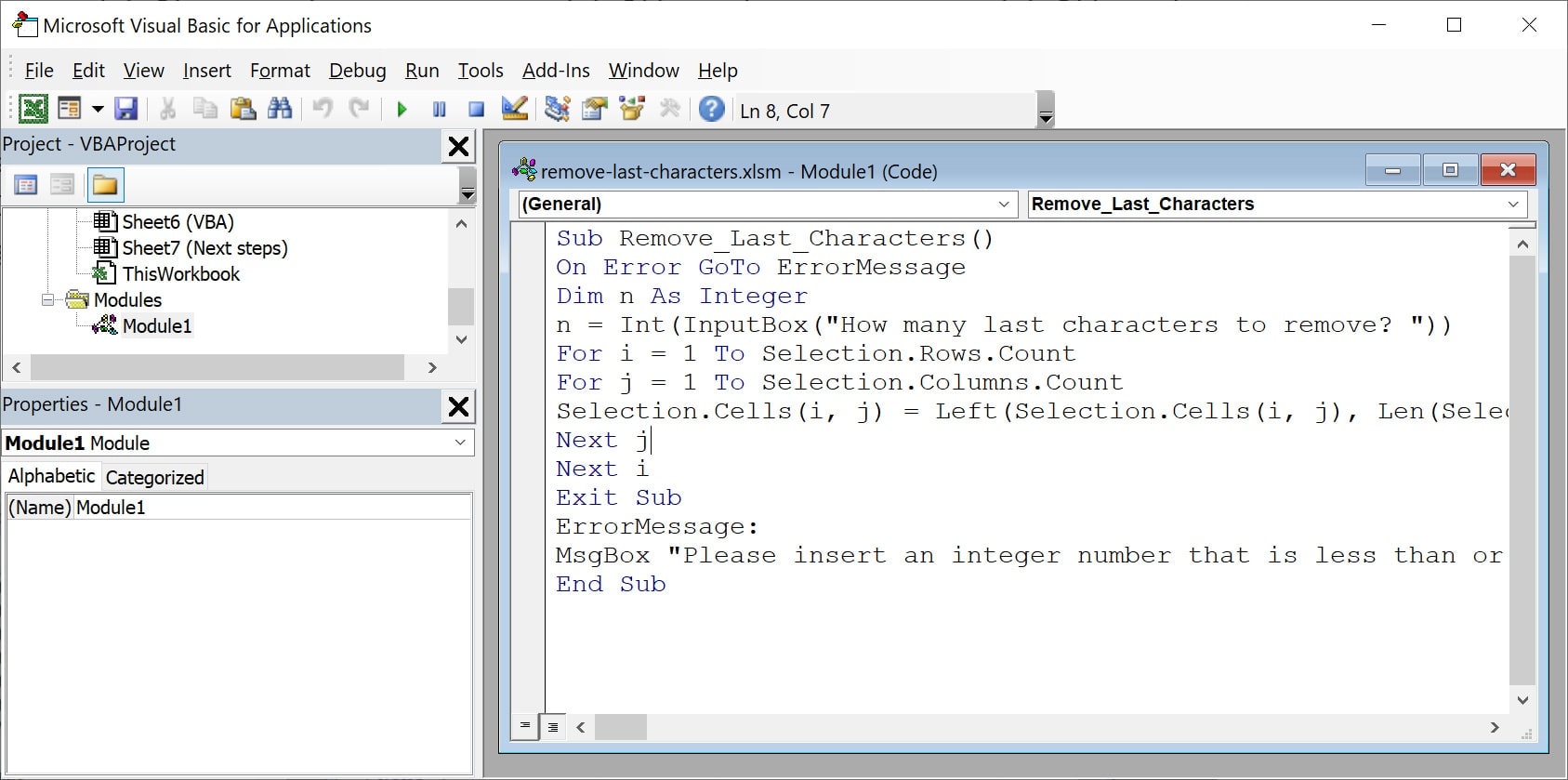Open the Add-Ins menu
Viewport: 1568px width, 780px height.
556,71
